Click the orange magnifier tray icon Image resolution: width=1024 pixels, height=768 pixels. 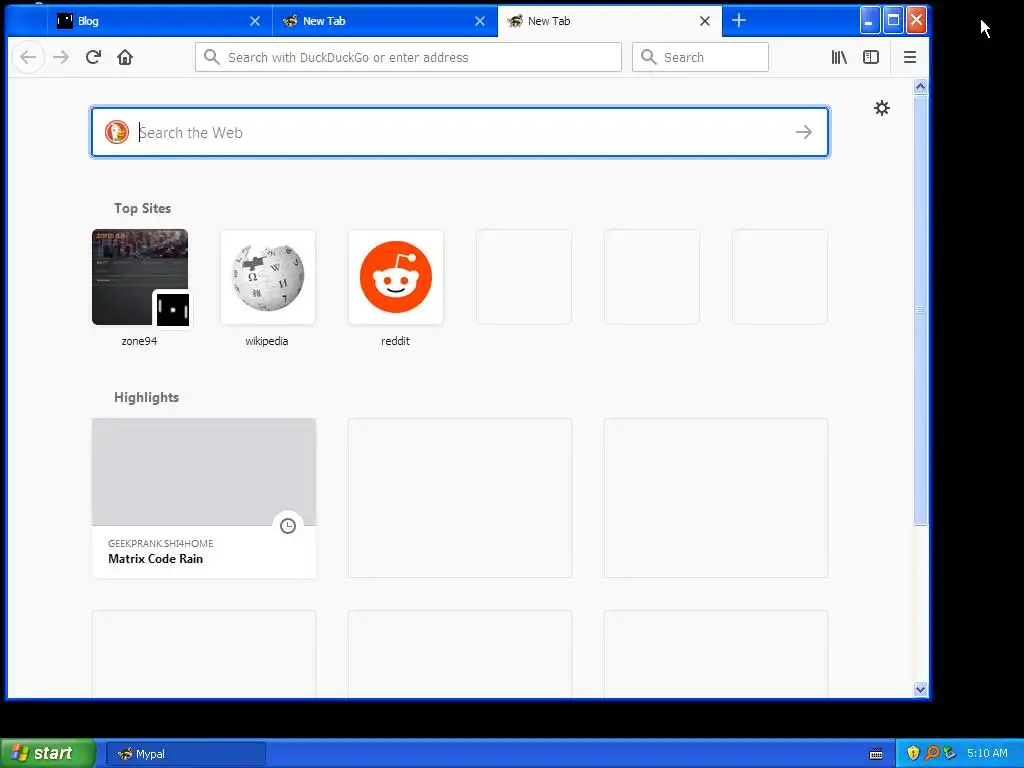click(x=932, y=753)
